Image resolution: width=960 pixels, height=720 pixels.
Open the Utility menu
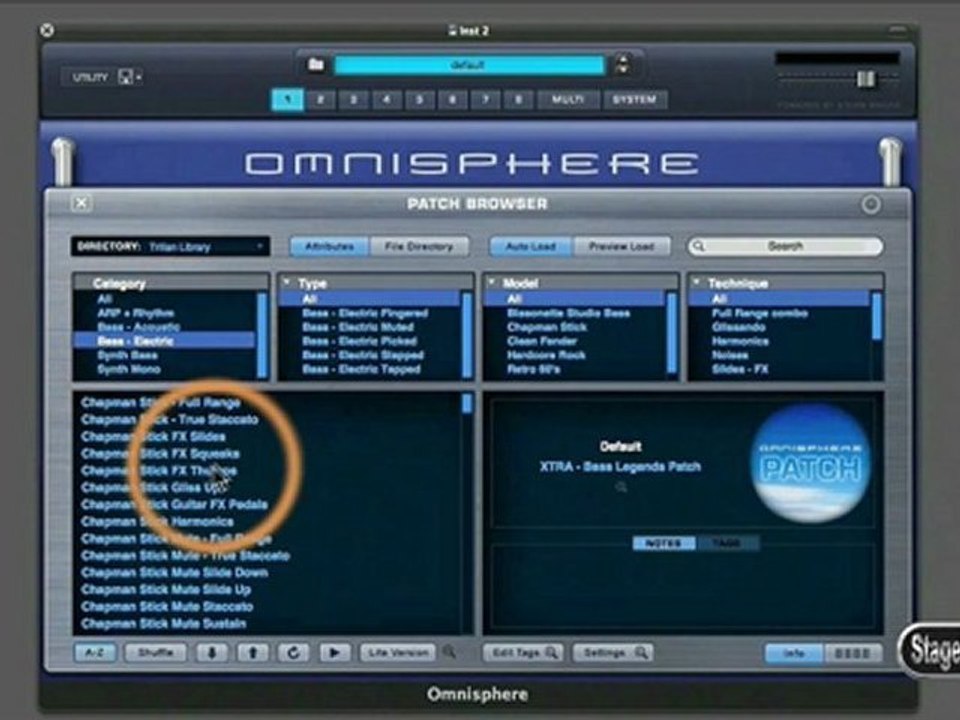[x=102, y=77]
